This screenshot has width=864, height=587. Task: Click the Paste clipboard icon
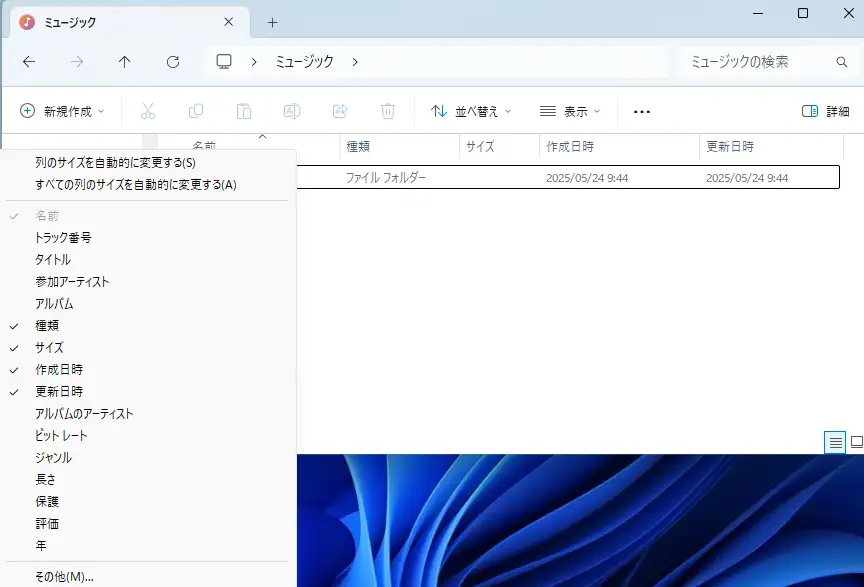coord(244,111)
